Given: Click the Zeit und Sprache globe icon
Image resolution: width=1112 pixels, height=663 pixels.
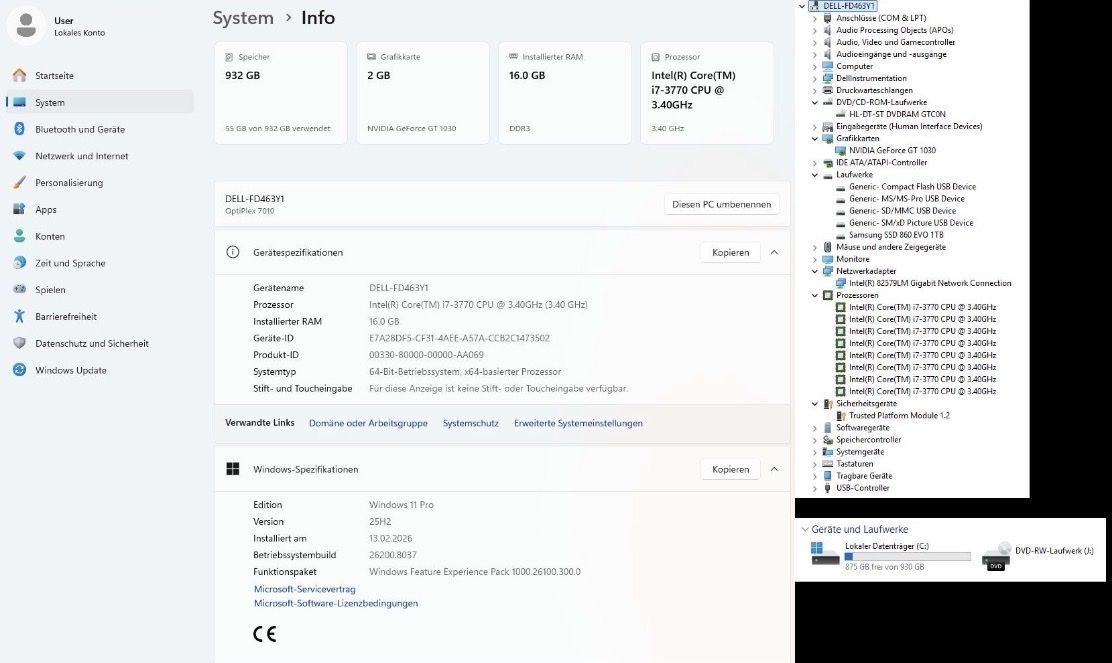Looking at the screenshot, I should (20, 263).
